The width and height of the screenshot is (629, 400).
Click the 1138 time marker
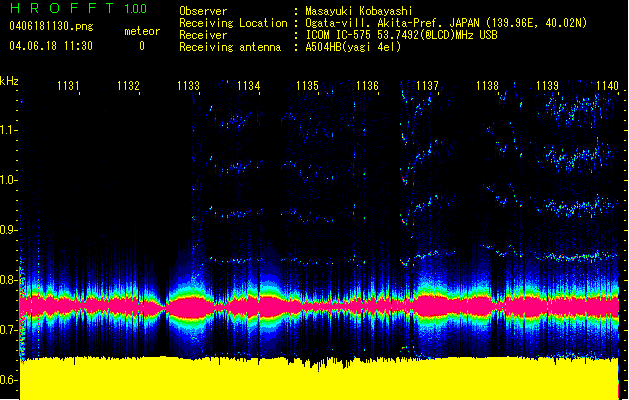coord(487,86)
